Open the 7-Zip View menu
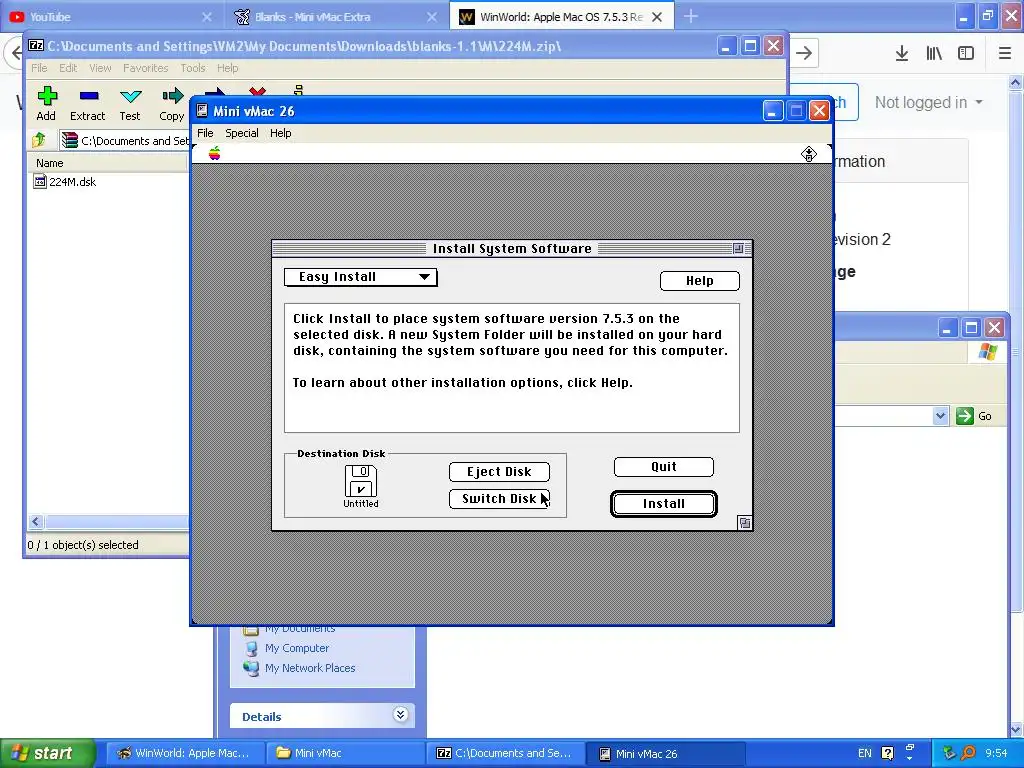Image resolution: width=1024 pixels, height=768 pixels. click(x=100, y=68)
